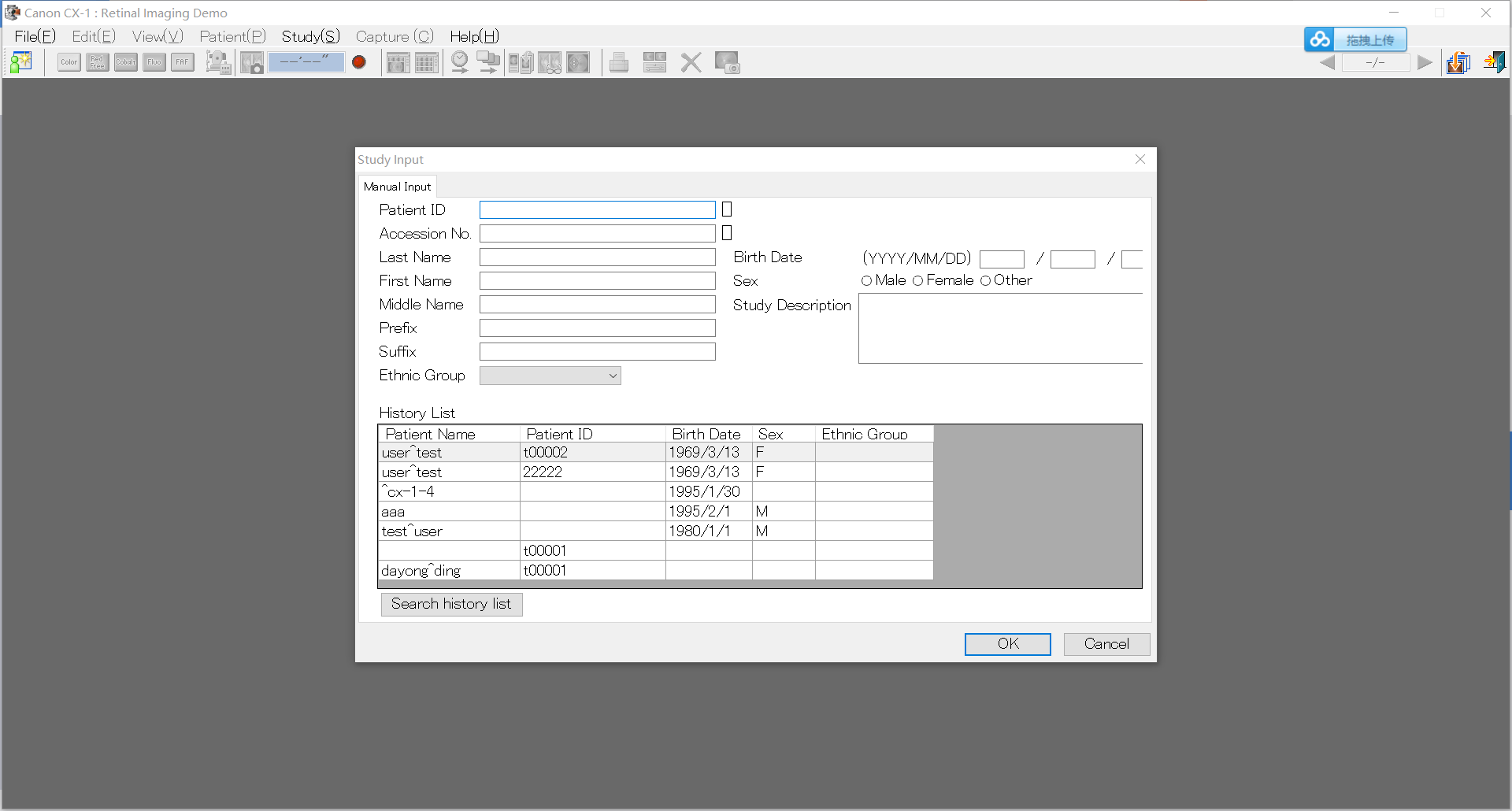Go to previous image arrow

tap(1327, 63)
